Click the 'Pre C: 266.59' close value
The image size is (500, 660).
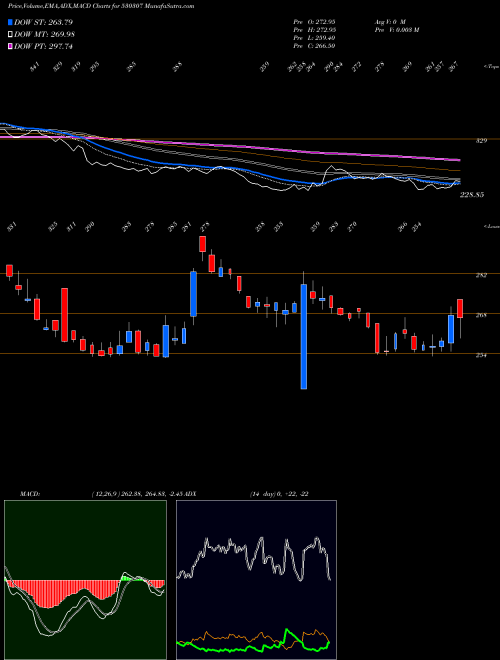314,46
